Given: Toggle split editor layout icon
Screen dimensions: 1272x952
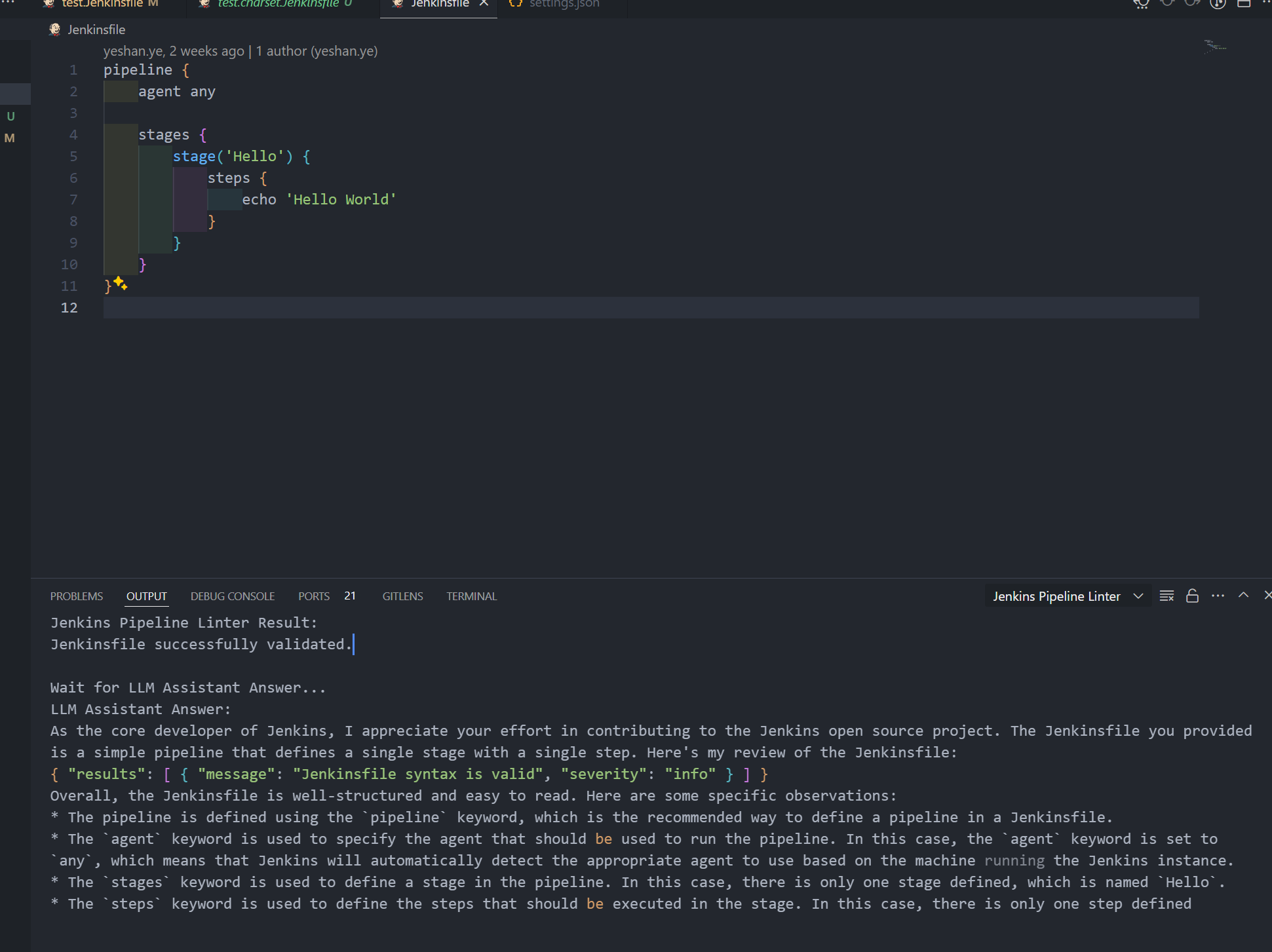Looking at the screenshot, I should click(1243, 3).
